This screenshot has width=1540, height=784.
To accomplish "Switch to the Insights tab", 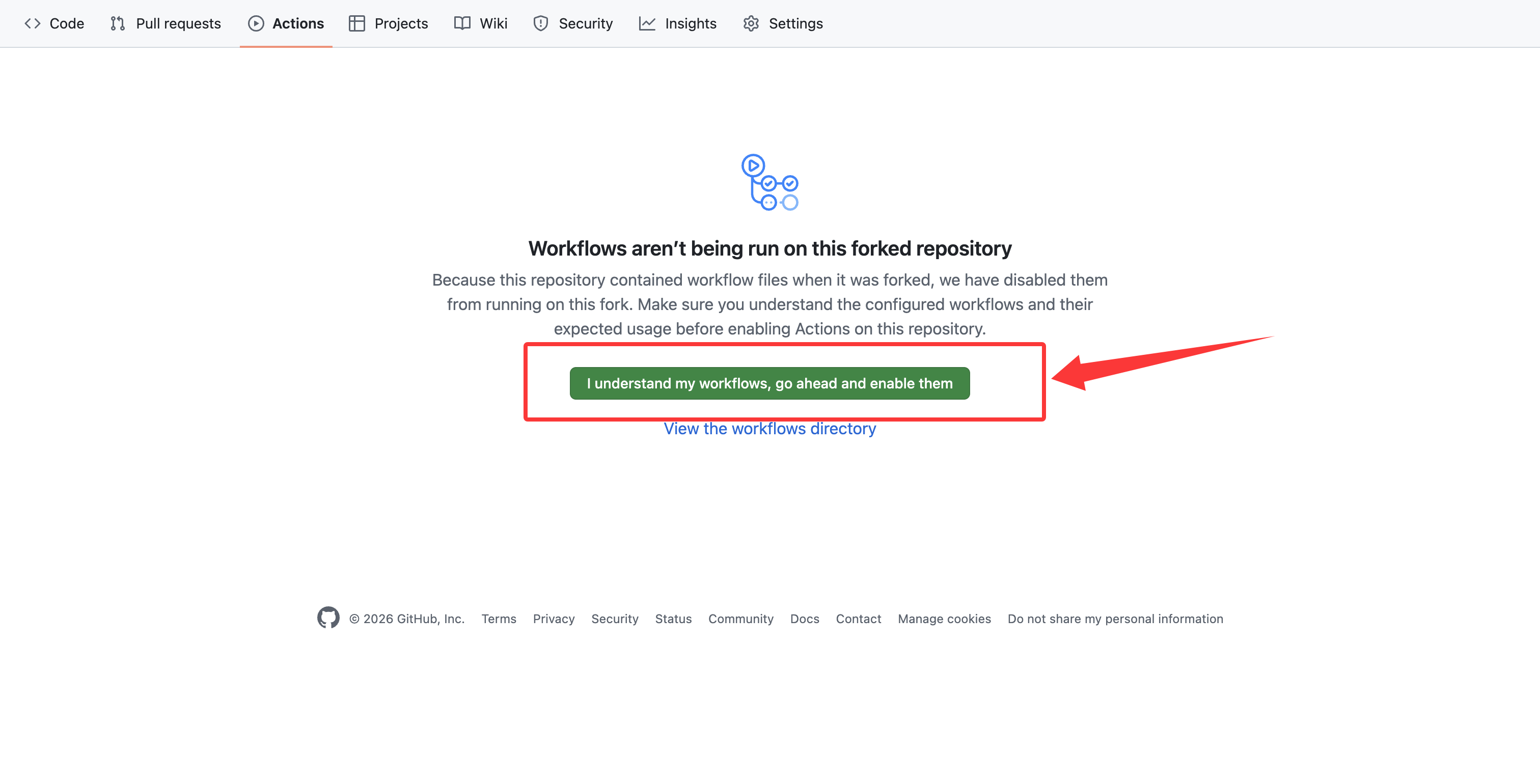I will (x=691, y=23).
